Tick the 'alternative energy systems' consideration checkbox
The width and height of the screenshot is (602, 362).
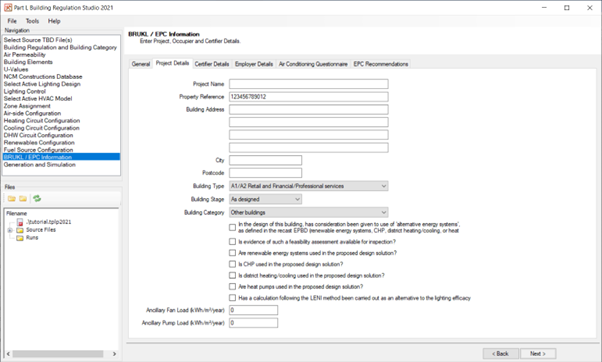tap(232, 227)
